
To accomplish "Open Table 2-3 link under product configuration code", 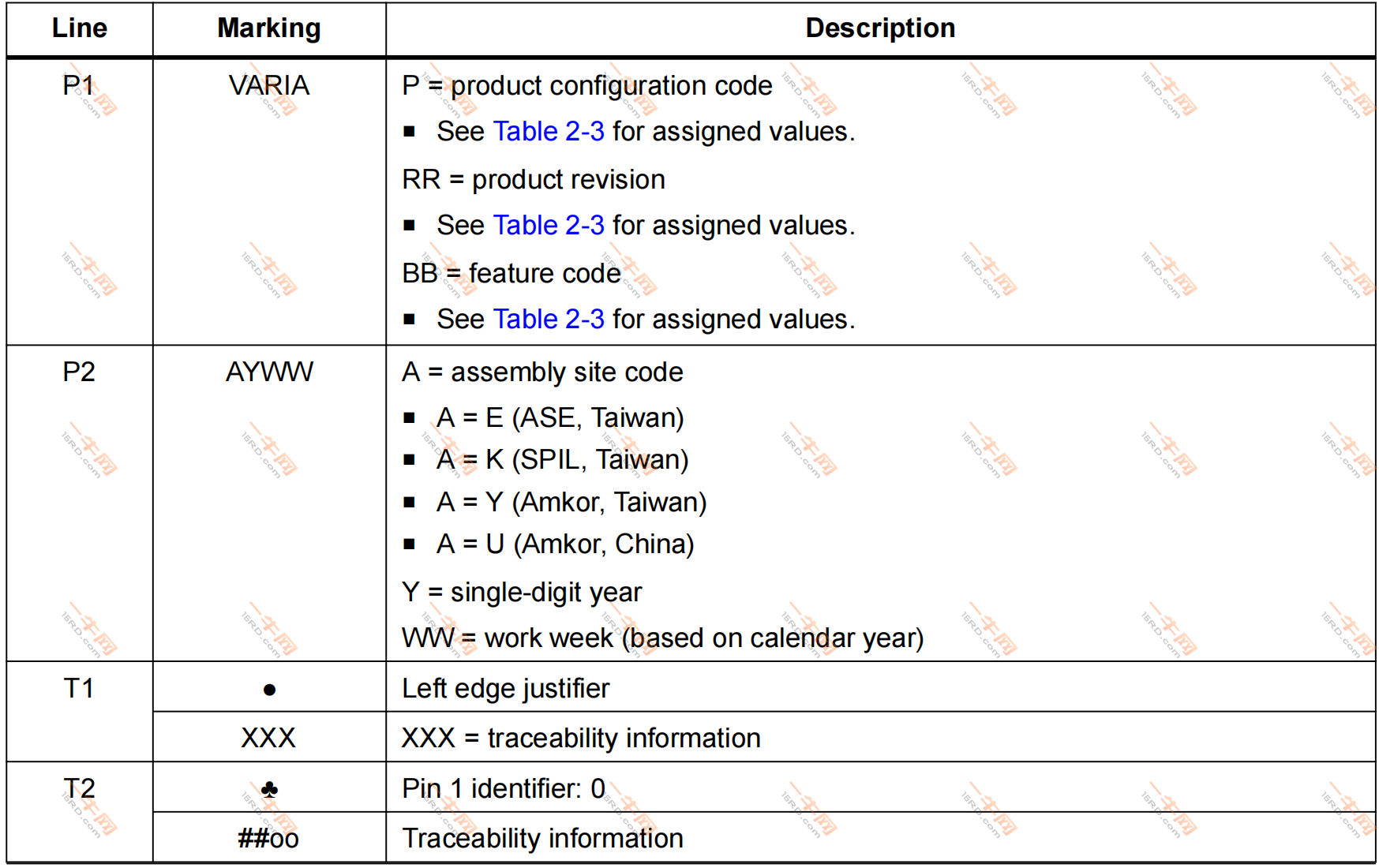I will [549, 132].
